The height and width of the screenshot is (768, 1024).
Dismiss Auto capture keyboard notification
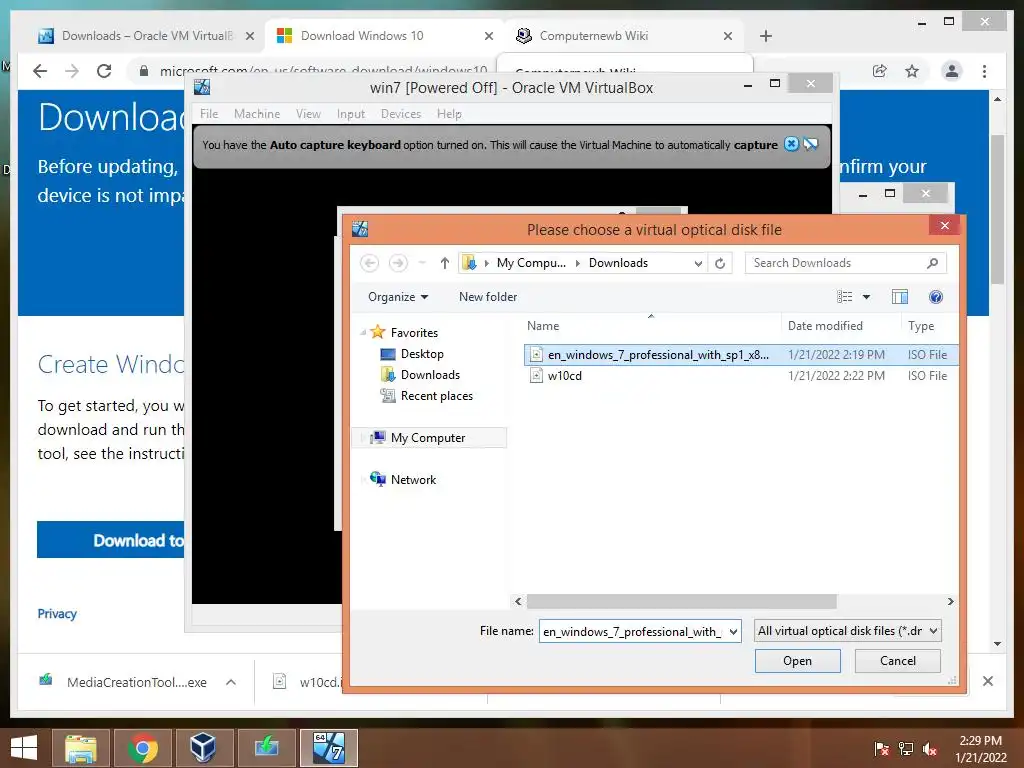[791, 144]
